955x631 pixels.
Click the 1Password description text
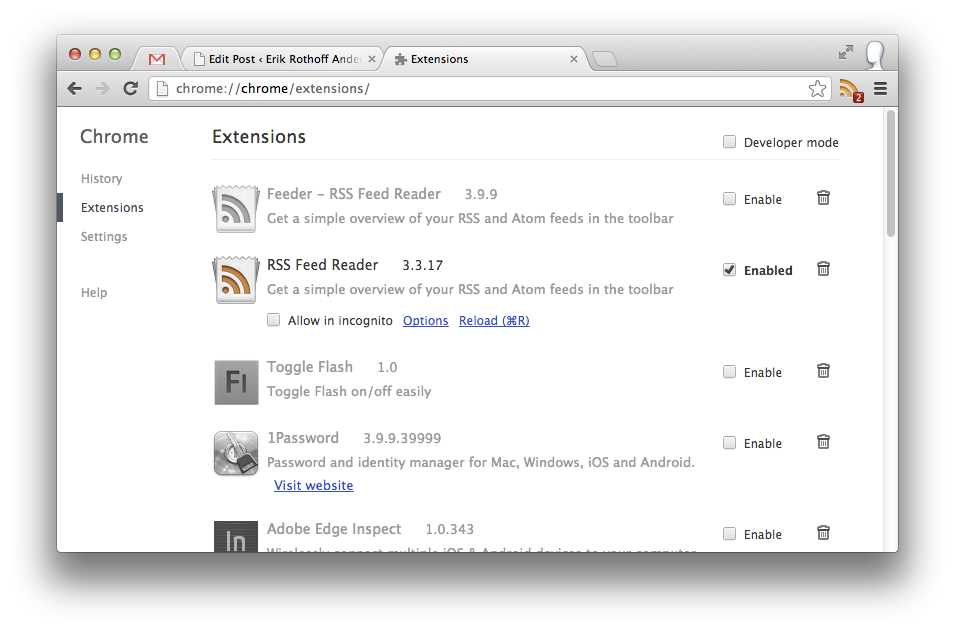(481, 462)
